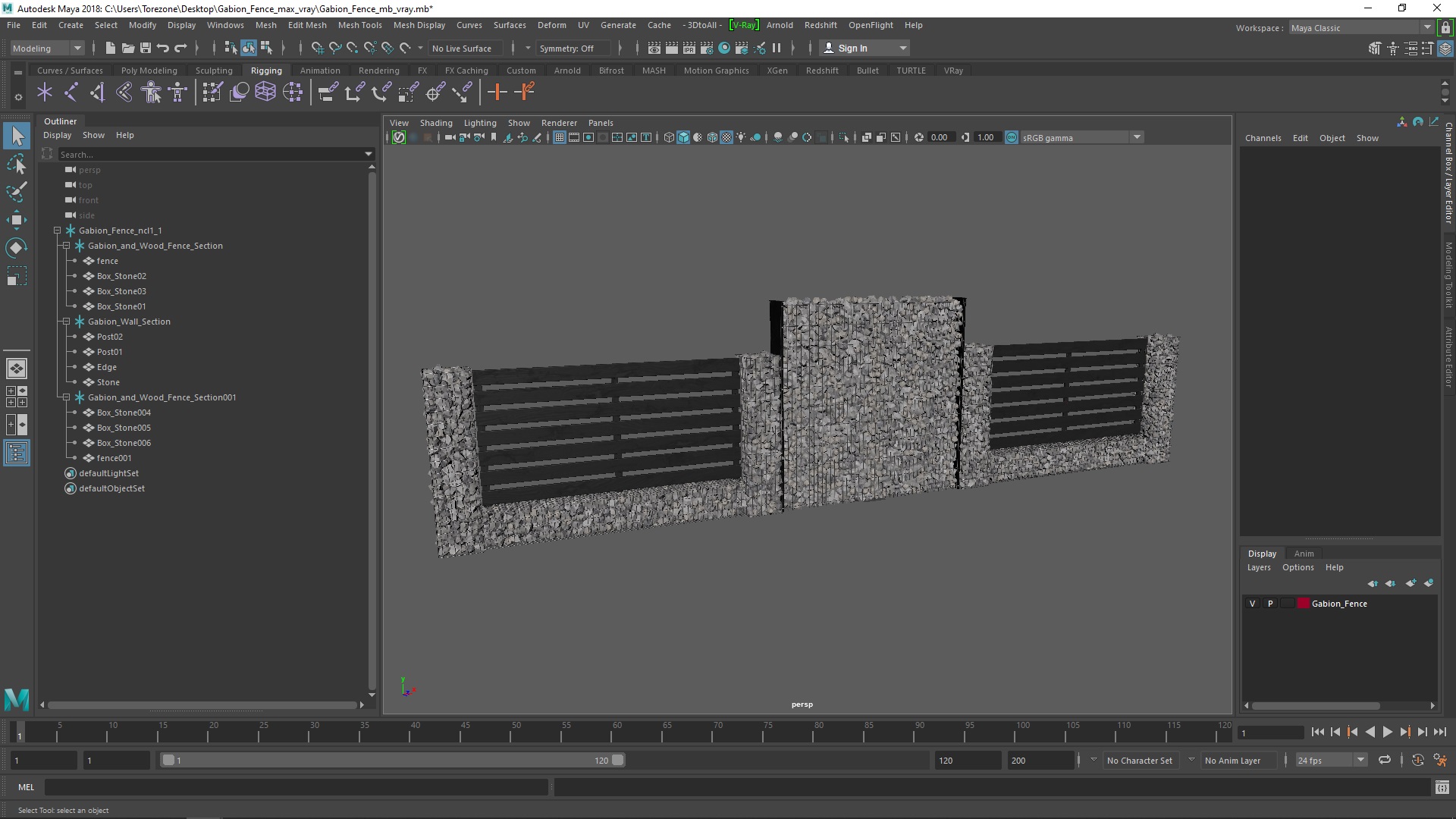Click the play forward button

click(x=1387, y=732)
